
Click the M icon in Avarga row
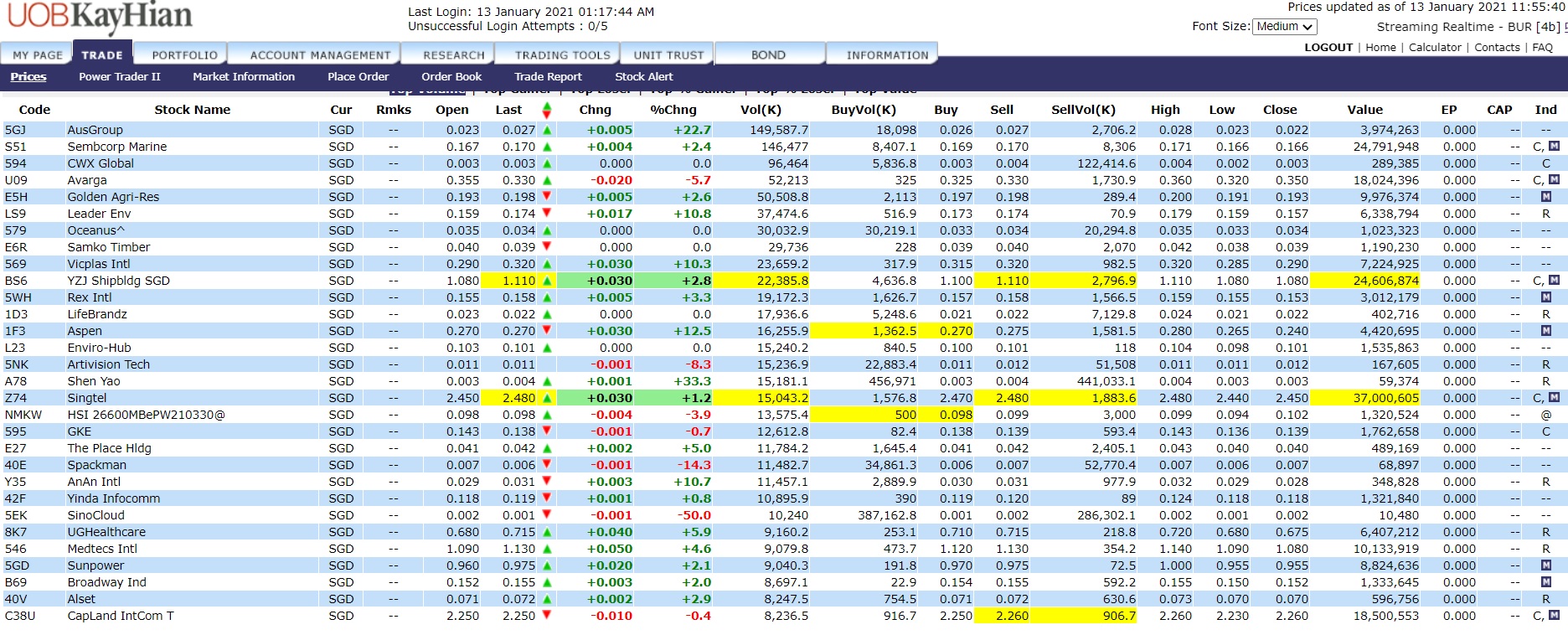pos(1554,179)
